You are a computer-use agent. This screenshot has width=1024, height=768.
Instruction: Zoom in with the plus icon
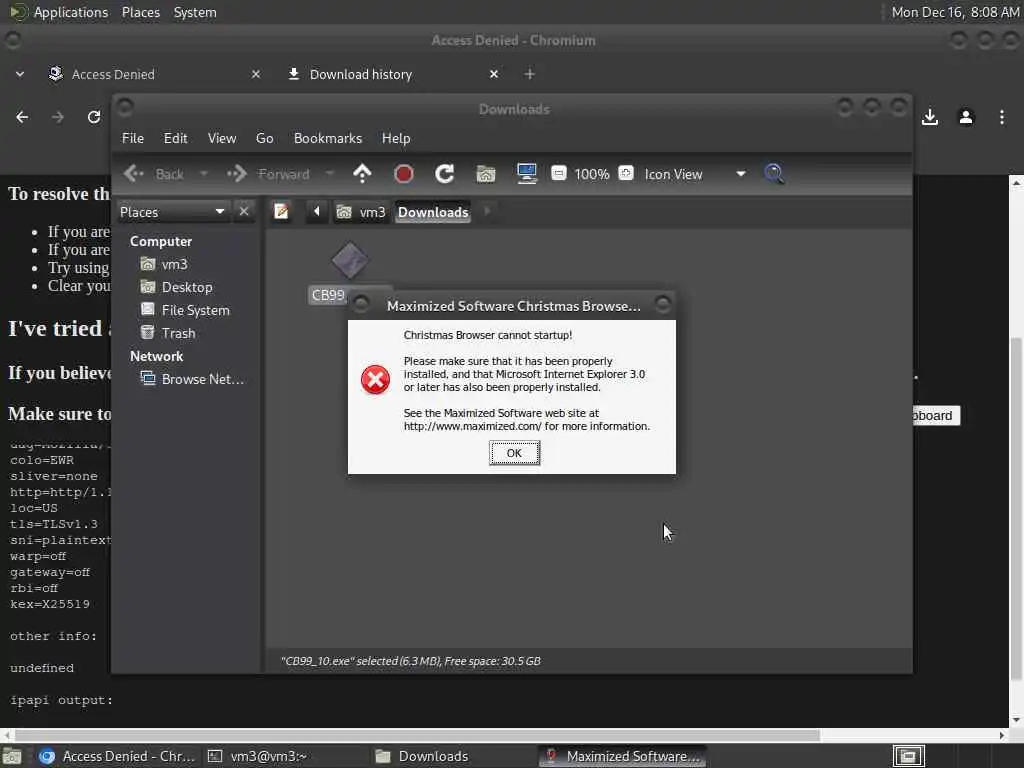click(626, 173)
